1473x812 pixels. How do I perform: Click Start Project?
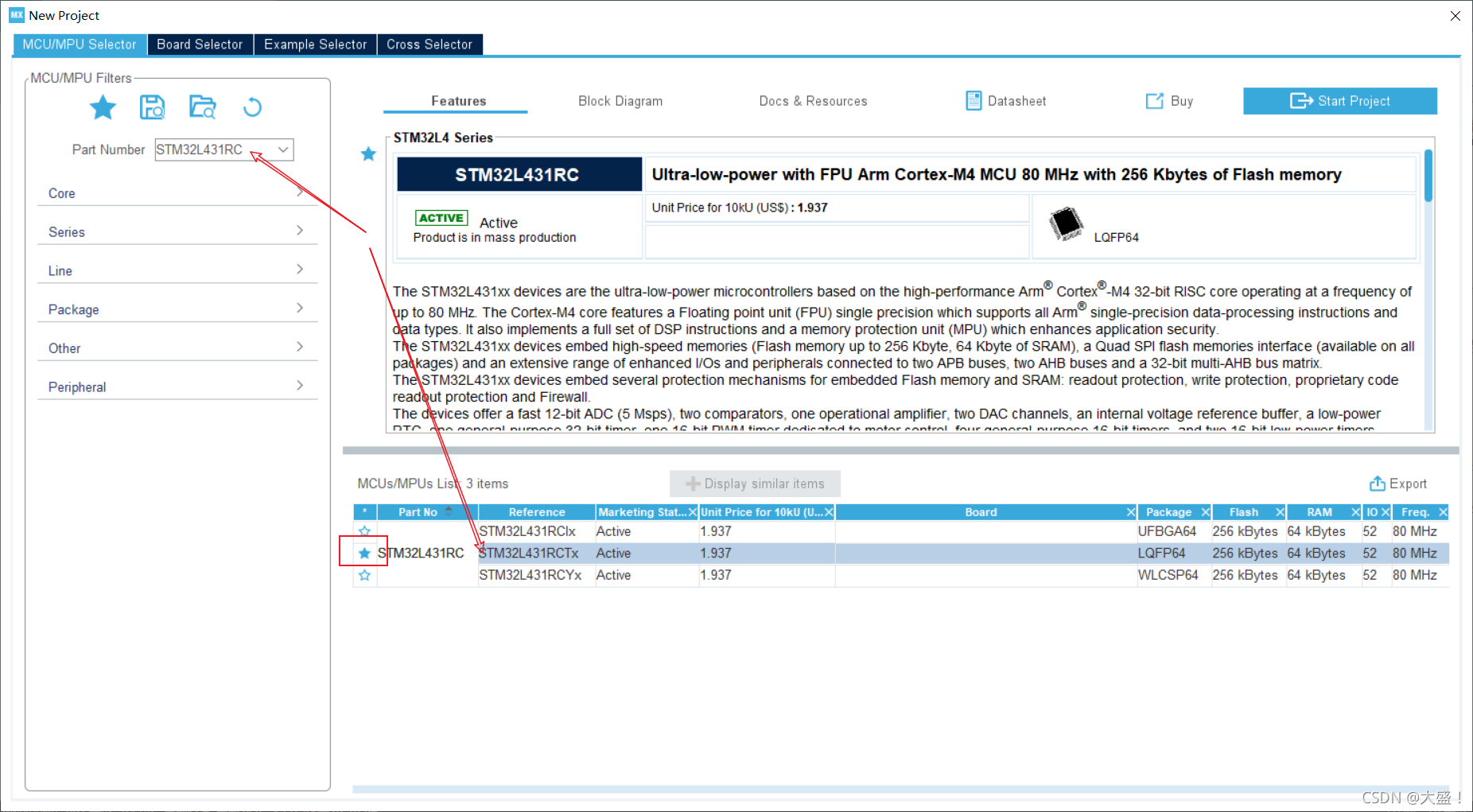1340,101
